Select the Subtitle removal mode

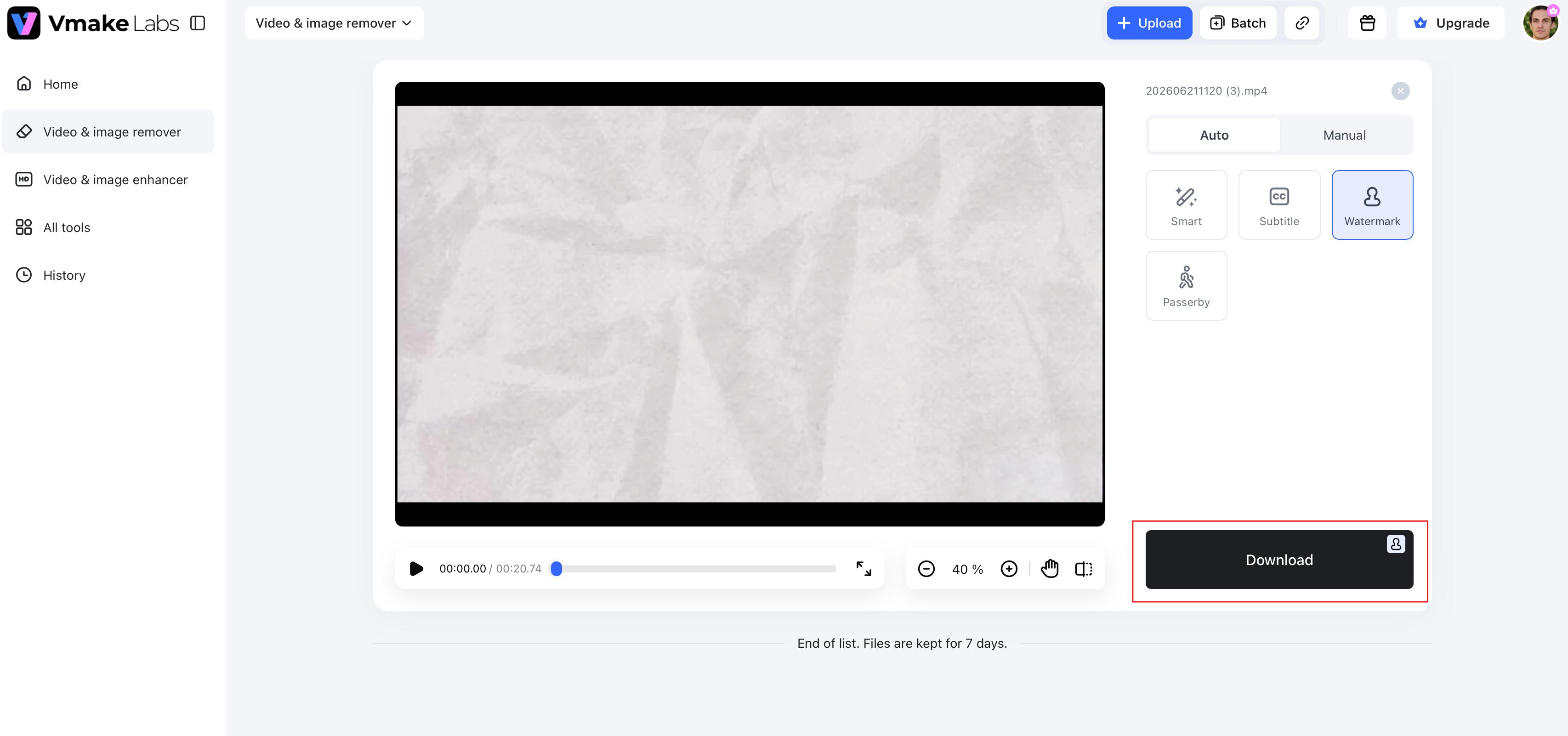pyautogui.click(x=1279, y=204)
